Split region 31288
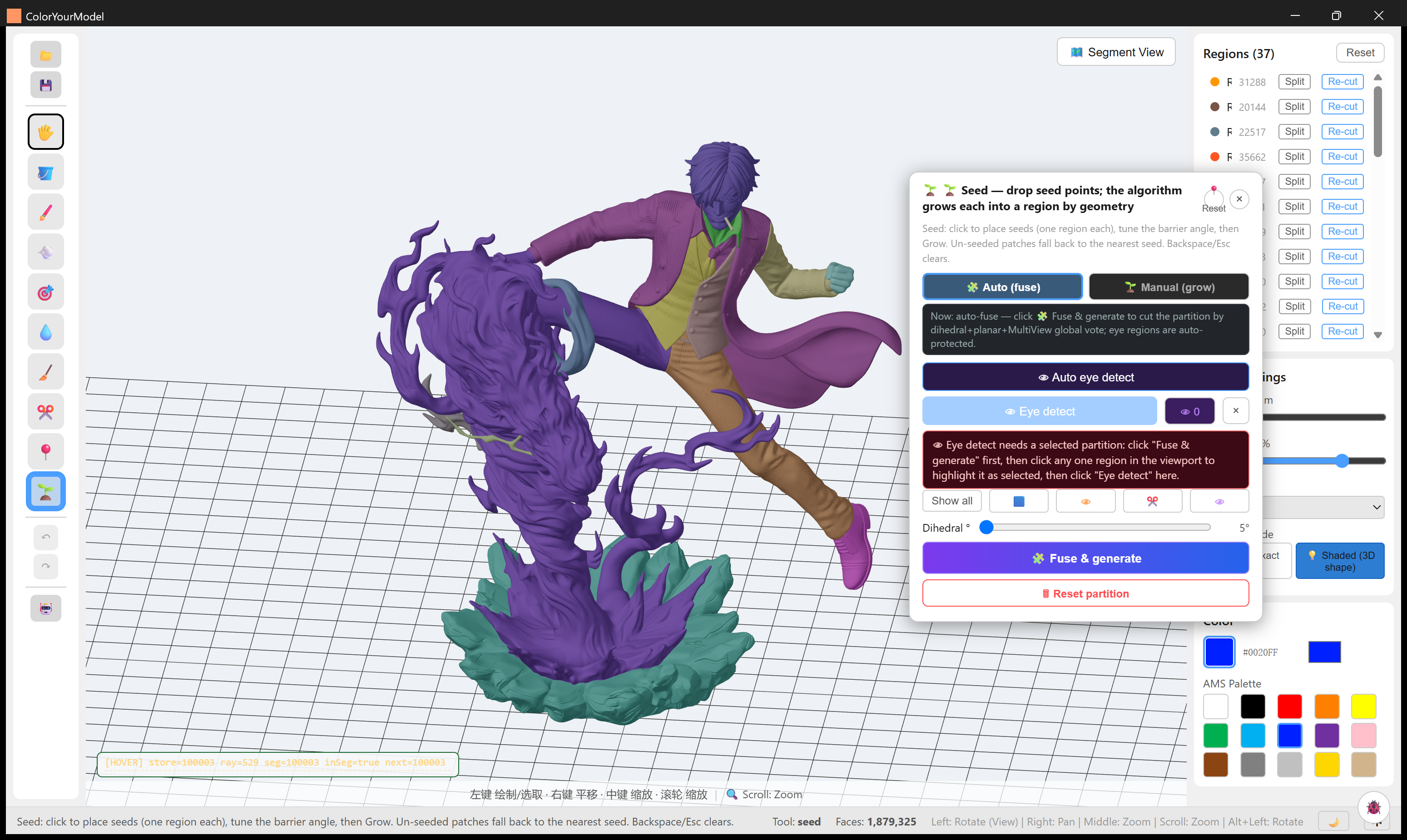This screenshot has height=840, width=1407. tap(1294, 82)
